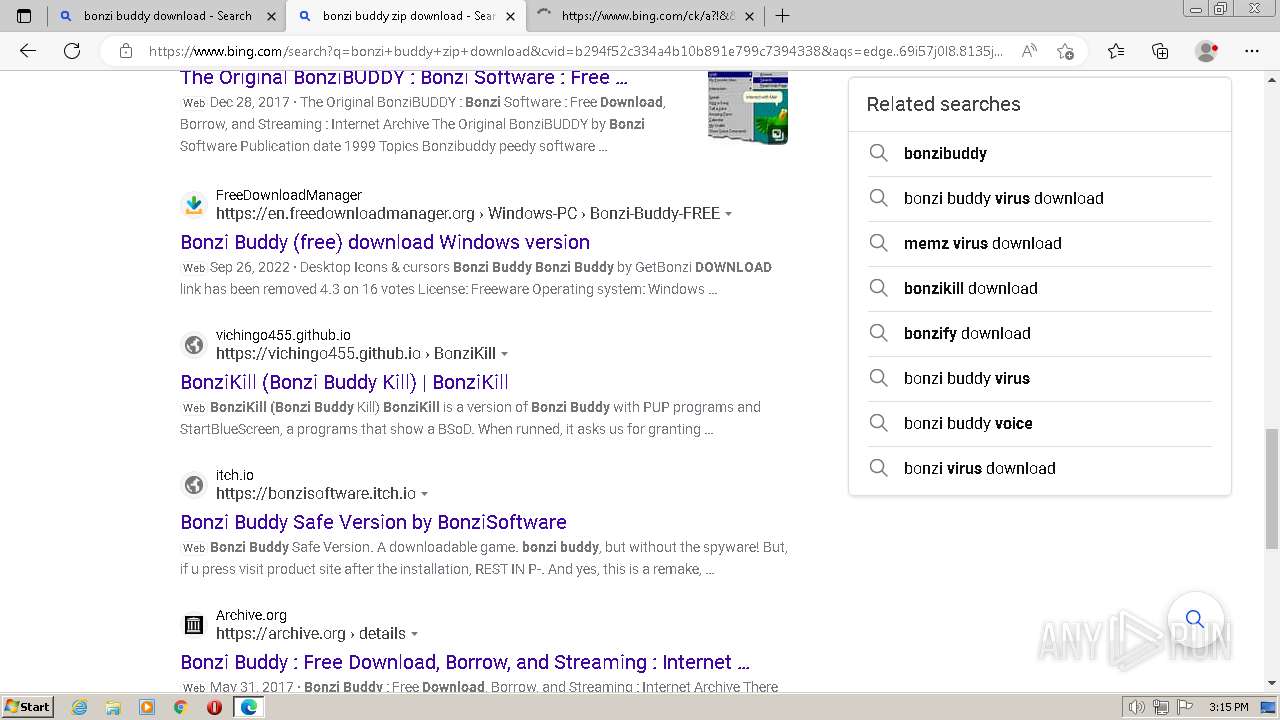Click FreeDownloadManager site favicon
1280x720 pixels.
pos(194,205)
